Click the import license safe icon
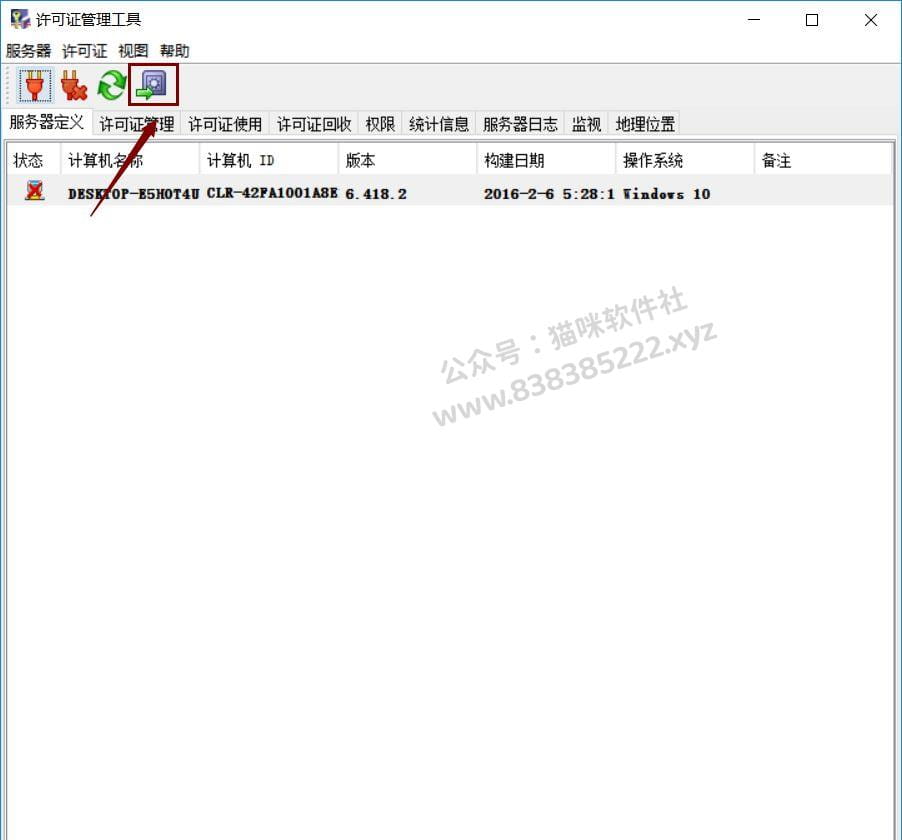Image resolution: width=902 pixels, height=840 pixels. (152, 85)
